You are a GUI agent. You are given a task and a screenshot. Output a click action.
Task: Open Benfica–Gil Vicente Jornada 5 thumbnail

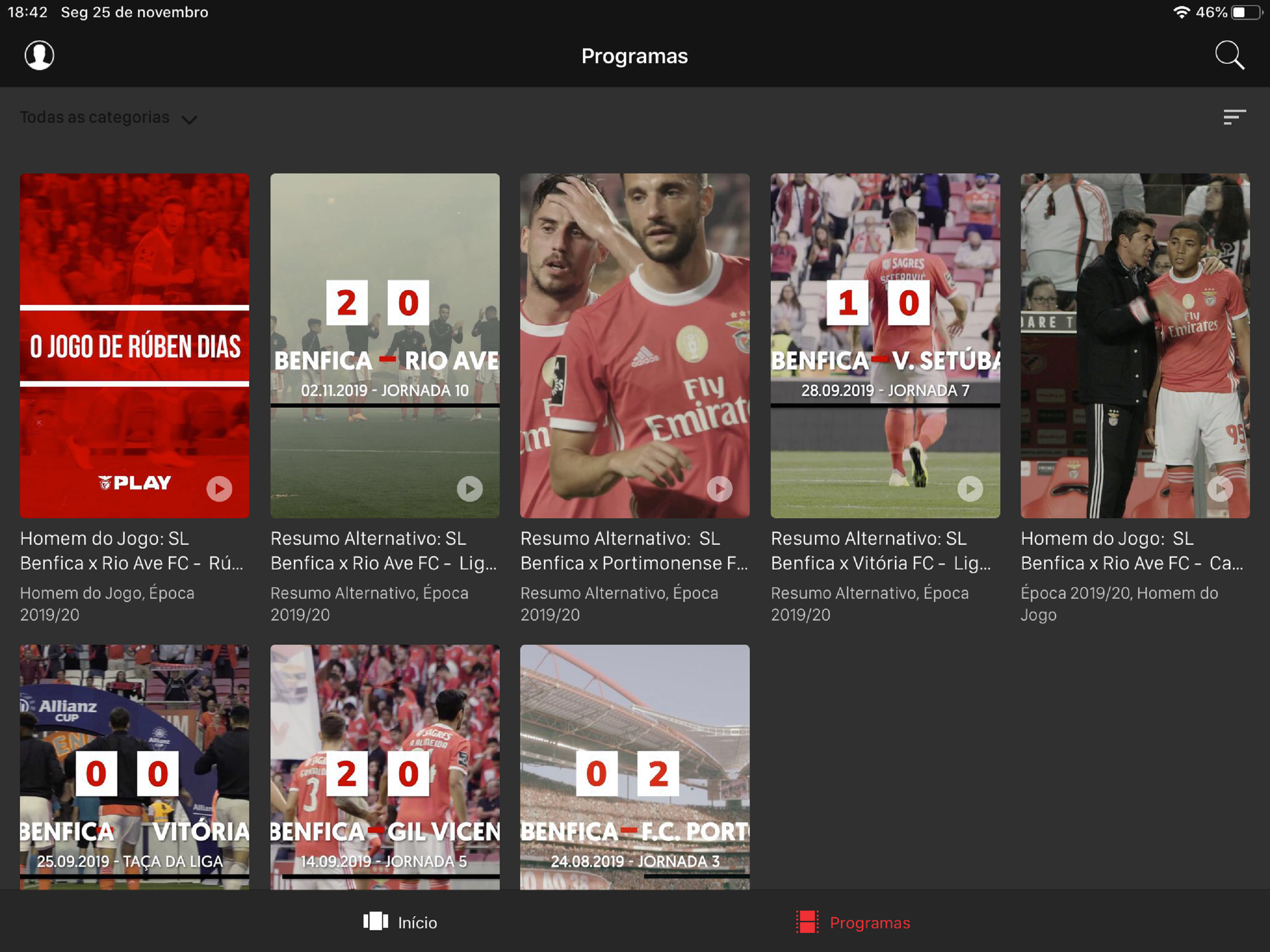coord(385,767)
